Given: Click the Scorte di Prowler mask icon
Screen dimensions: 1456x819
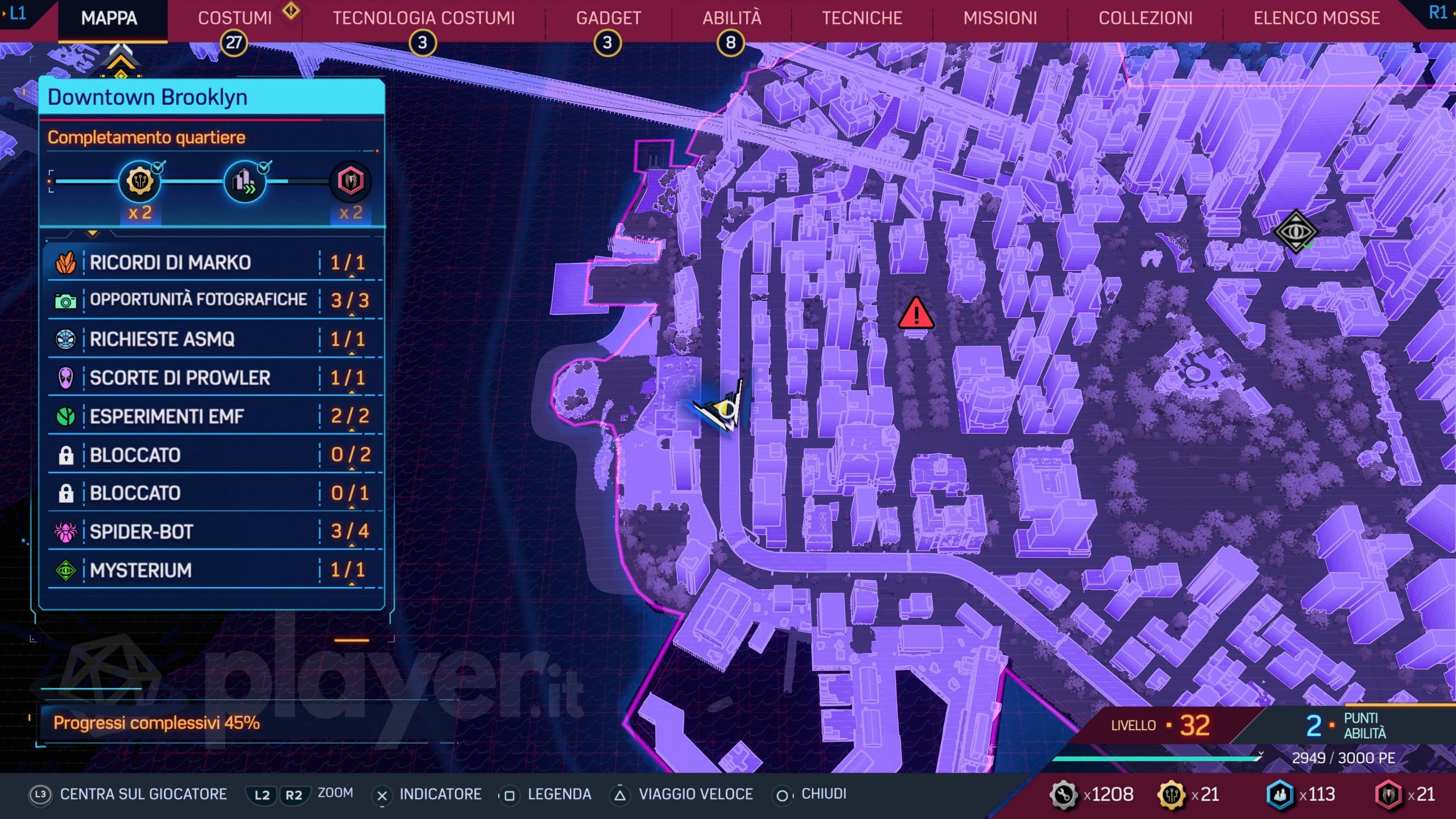Looking at the screenshot, I should pos(66,378).
